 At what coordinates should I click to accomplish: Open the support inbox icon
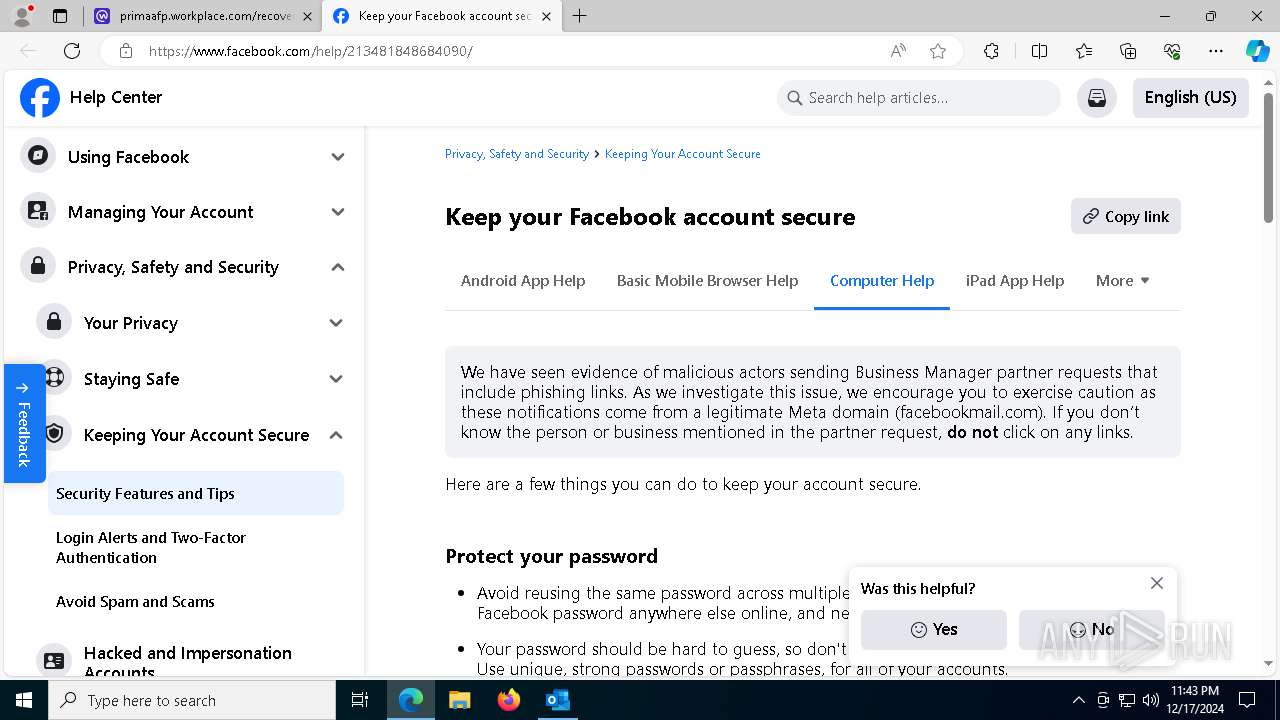coord(1097,98)
